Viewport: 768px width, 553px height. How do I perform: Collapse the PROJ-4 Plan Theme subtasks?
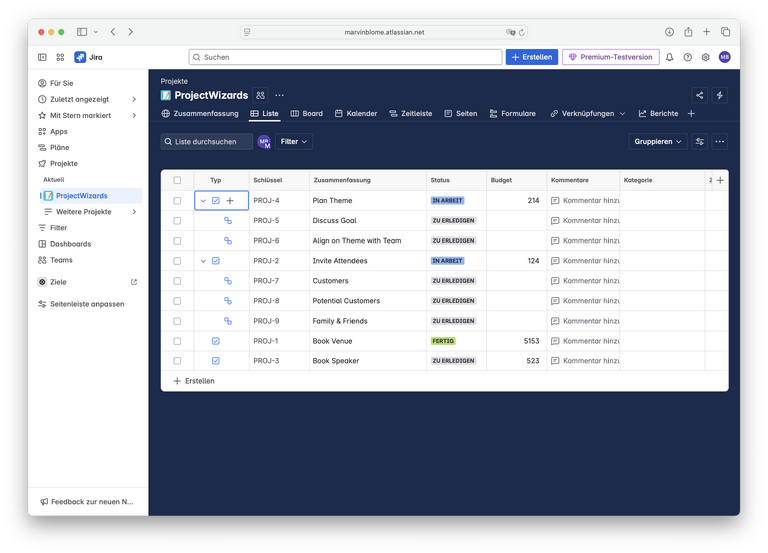203,201
